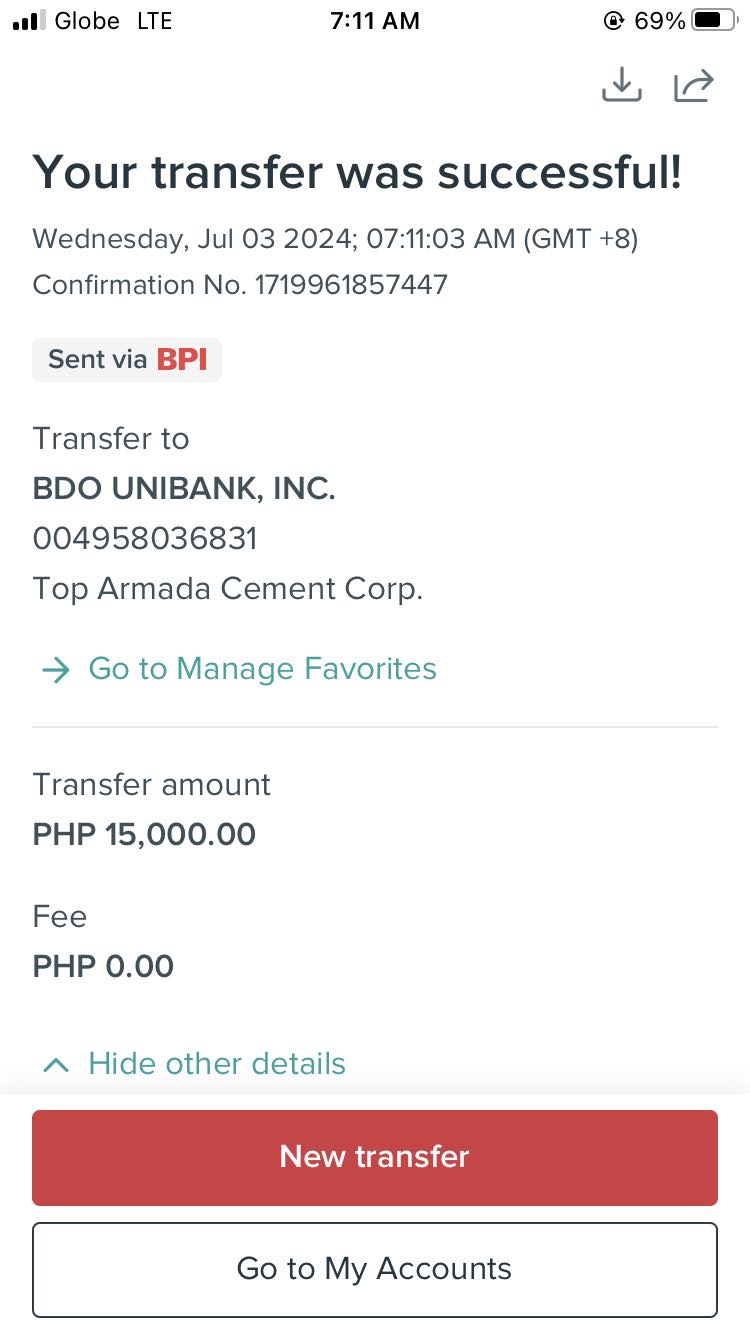Tap the Top Armada Cement Corp. recipient name
This screenshot has height=1334, width=750.
pos(228,589)
